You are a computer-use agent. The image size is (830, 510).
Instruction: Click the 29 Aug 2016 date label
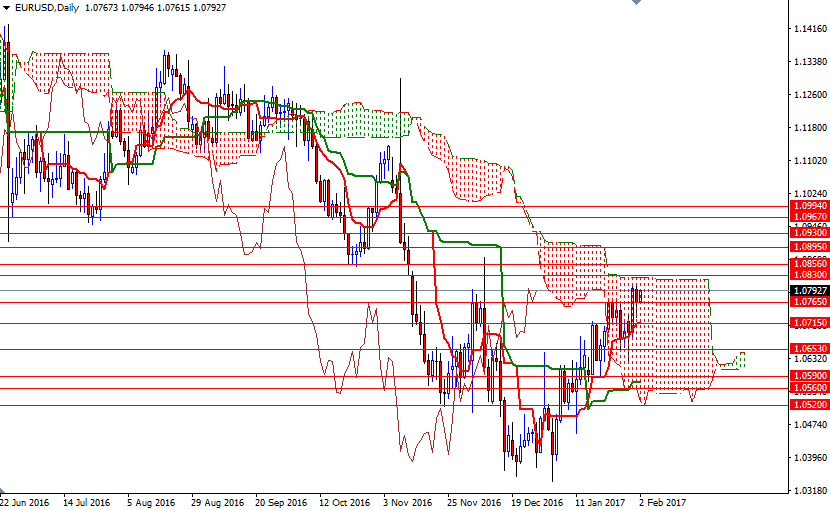click(218, 502)
